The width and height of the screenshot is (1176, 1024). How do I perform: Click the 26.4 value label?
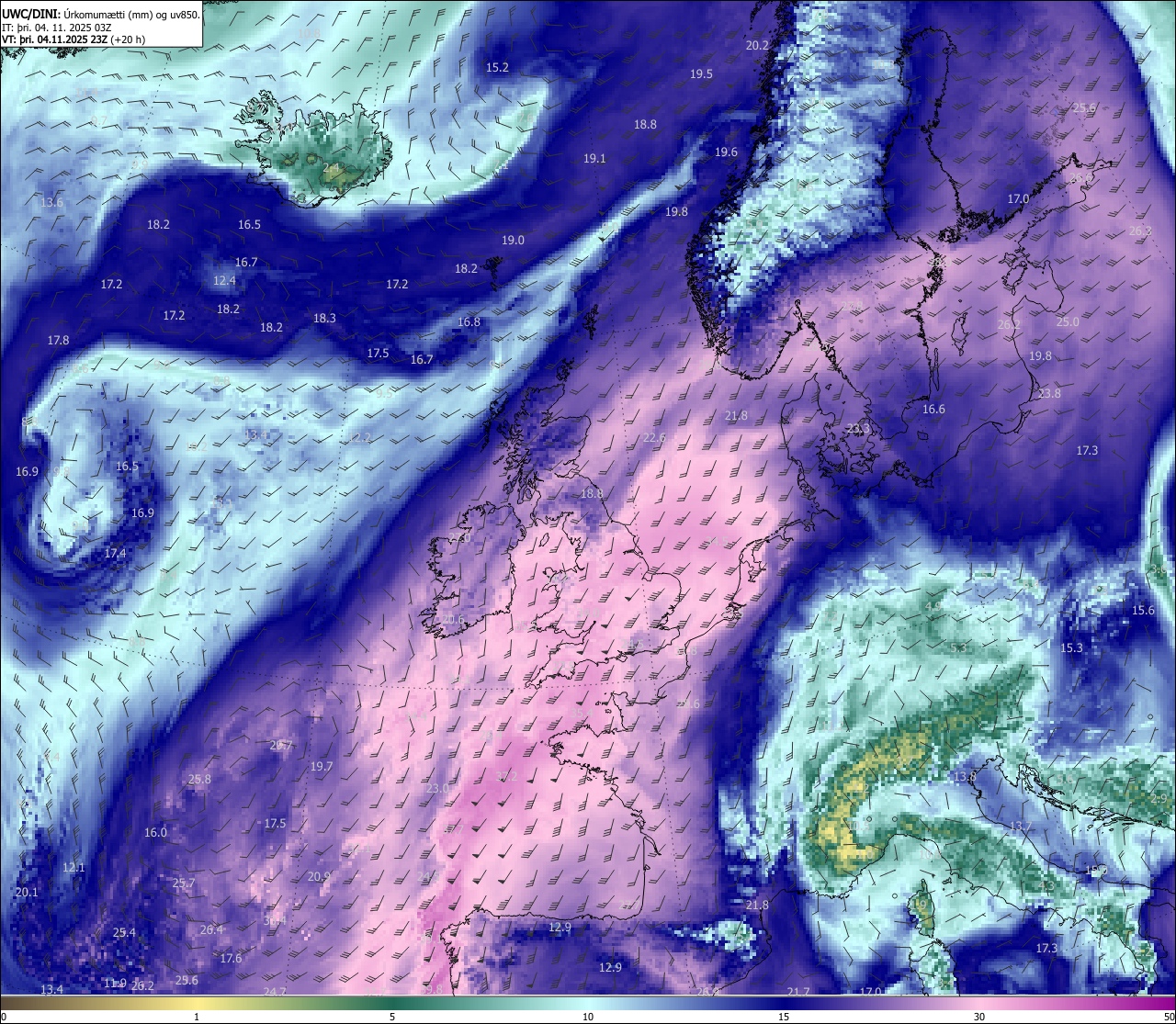(211, 929)
